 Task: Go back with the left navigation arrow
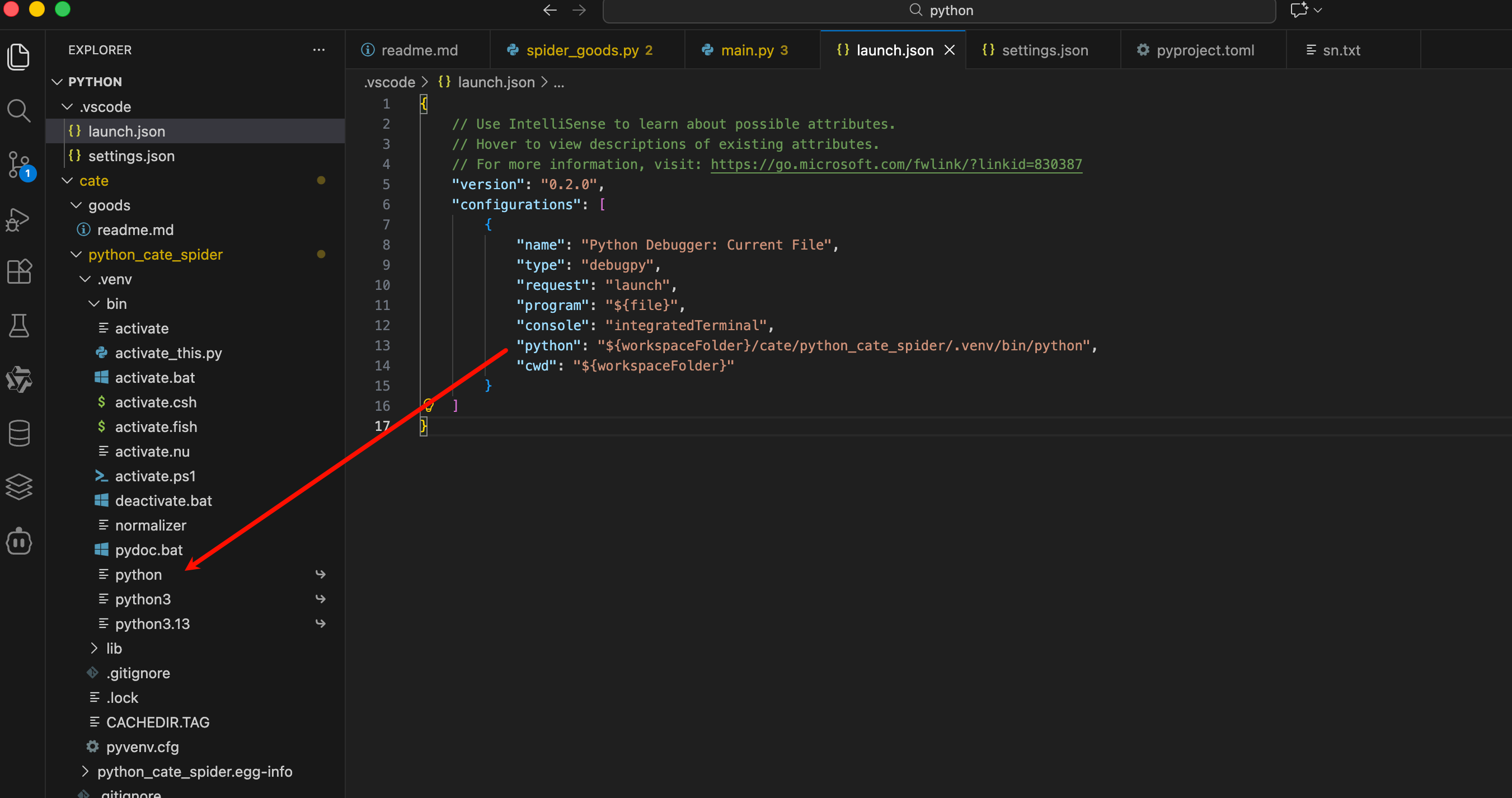pyautogui.click(x=550, y=11)
